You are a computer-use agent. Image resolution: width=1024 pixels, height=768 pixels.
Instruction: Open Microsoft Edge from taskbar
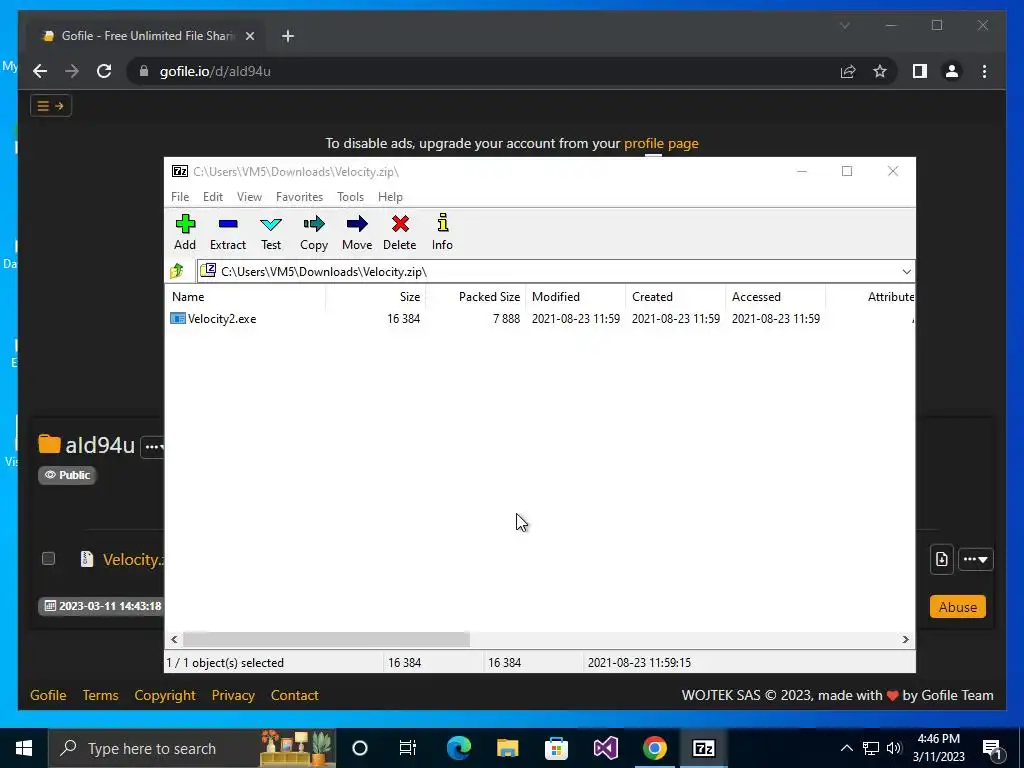point(459,748)
